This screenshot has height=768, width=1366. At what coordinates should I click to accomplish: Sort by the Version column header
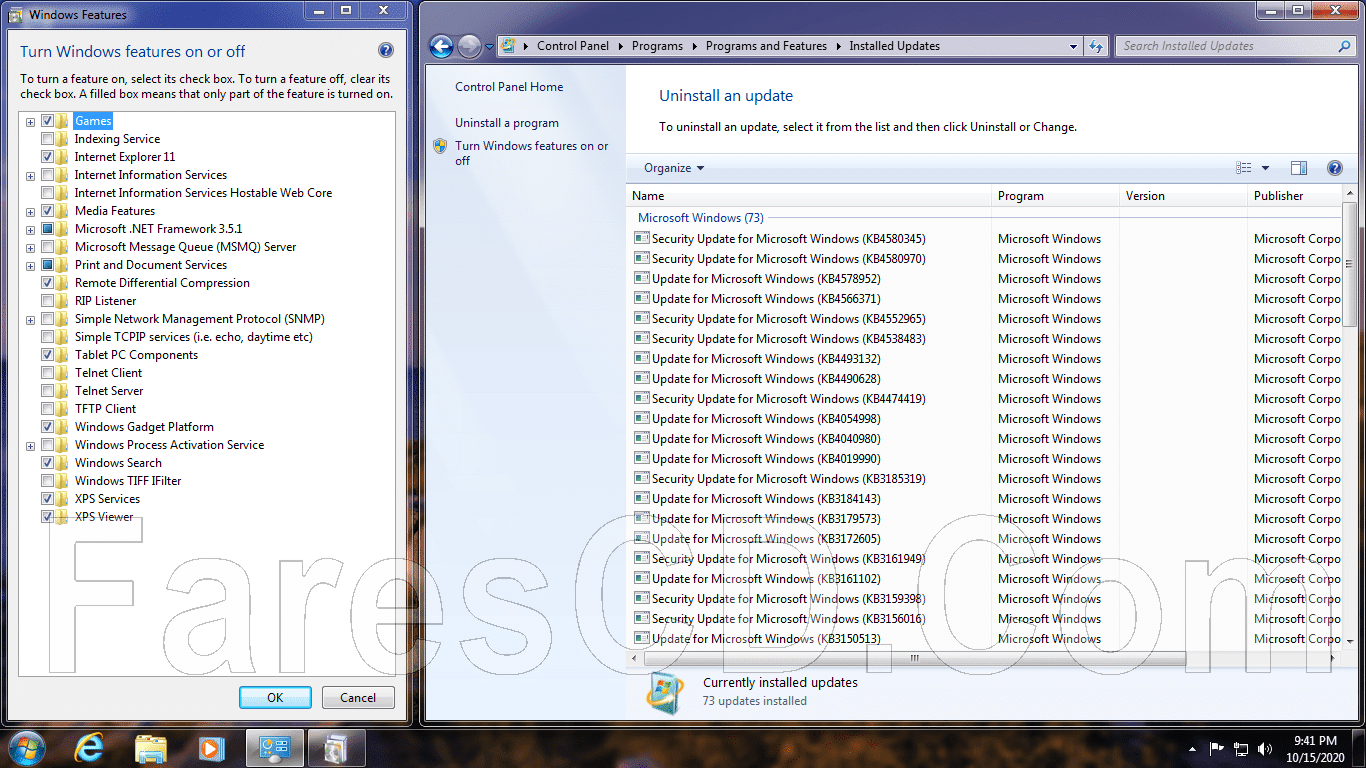(x=1184, y=196)
